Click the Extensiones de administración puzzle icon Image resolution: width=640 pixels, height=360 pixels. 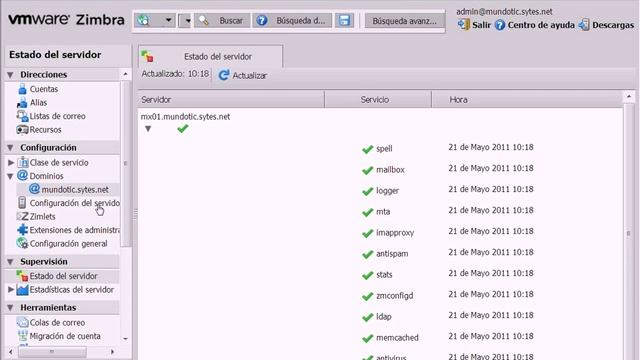(22, 230)
